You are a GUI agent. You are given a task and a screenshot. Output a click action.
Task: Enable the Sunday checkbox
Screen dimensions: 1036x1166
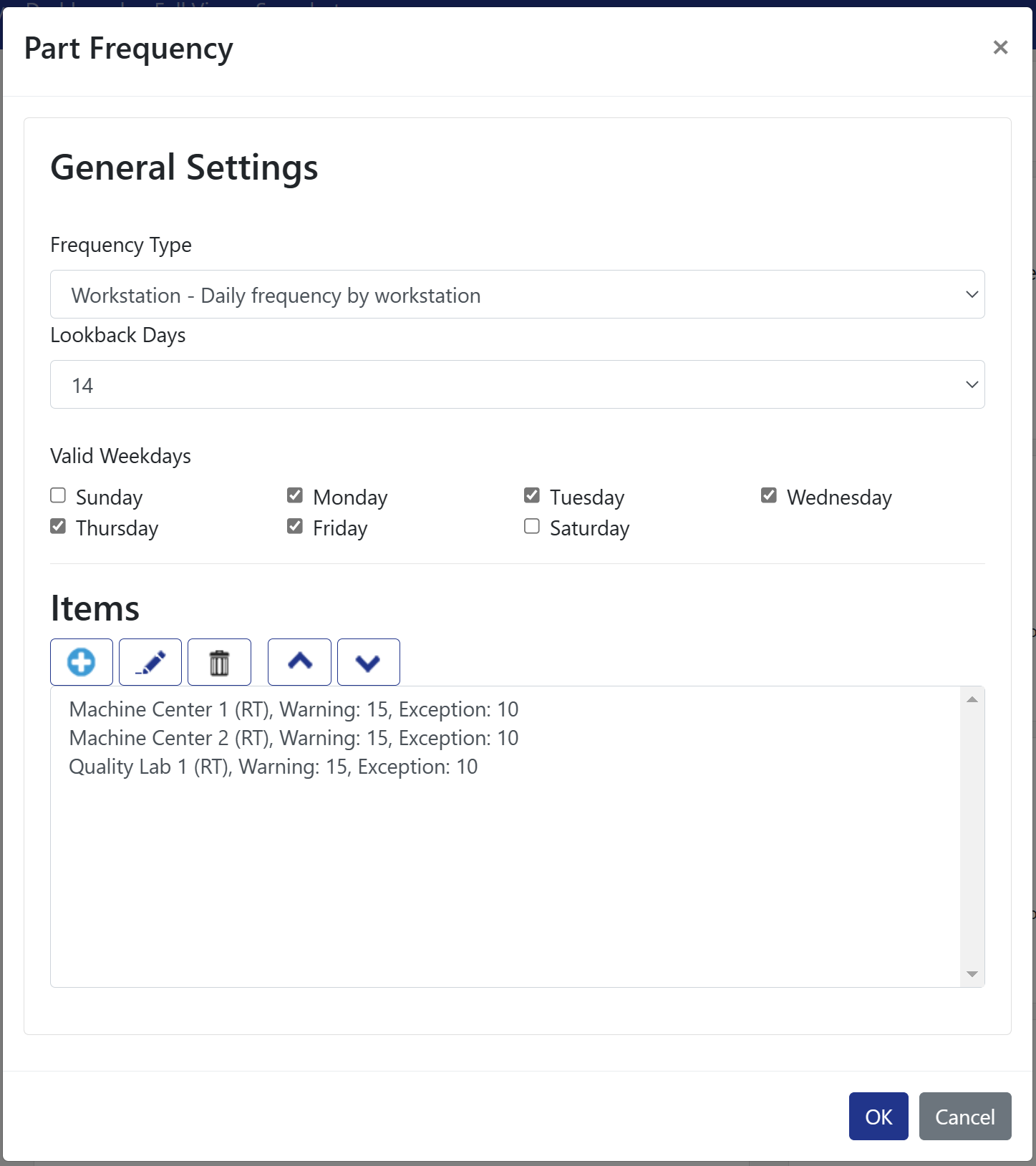coord(58,495)
